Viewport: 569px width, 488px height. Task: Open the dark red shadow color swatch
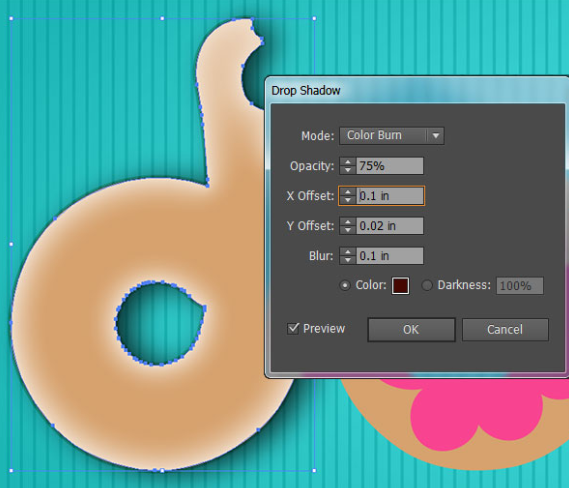point(400,286)
